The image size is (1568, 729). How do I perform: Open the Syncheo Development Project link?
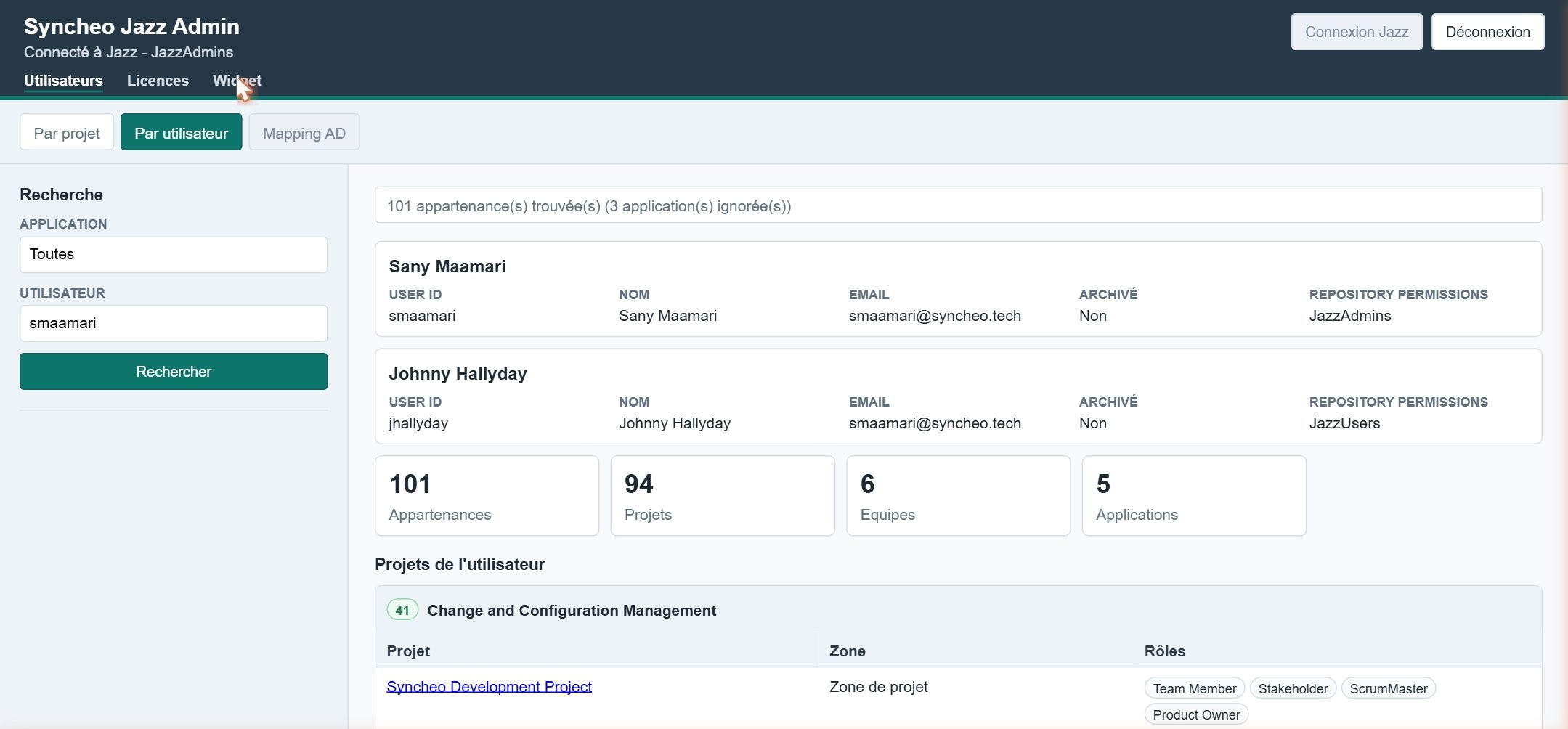coord(489,687)
